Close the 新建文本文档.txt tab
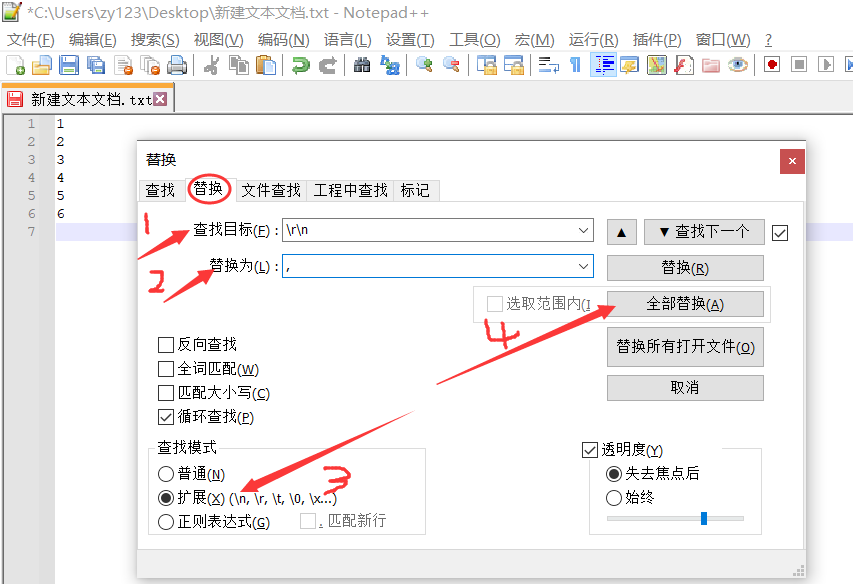 coord(160,99)
